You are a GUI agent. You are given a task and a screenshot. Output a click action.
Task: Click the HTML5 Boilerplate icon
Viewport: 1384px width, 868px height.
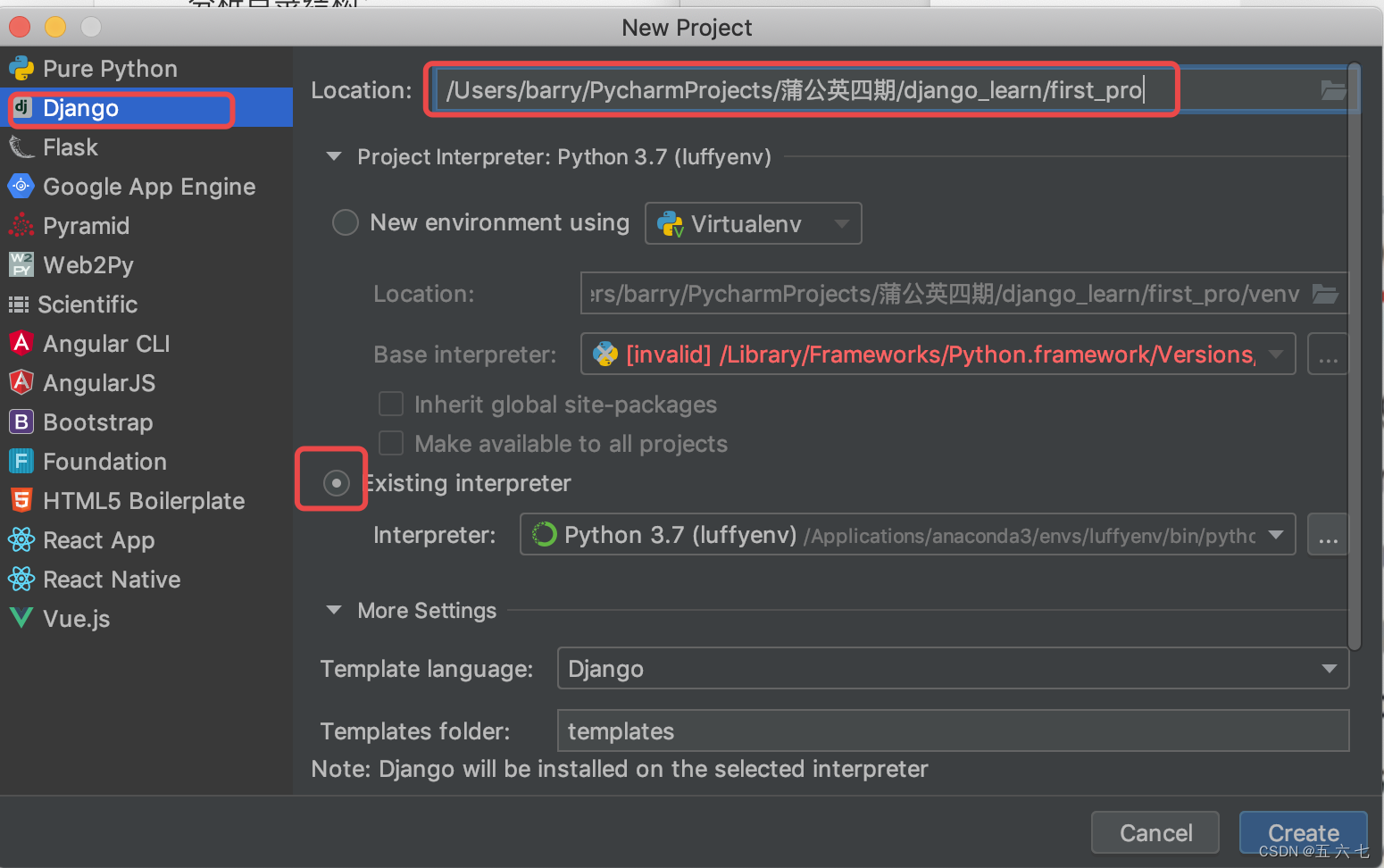tap(21, 500)
